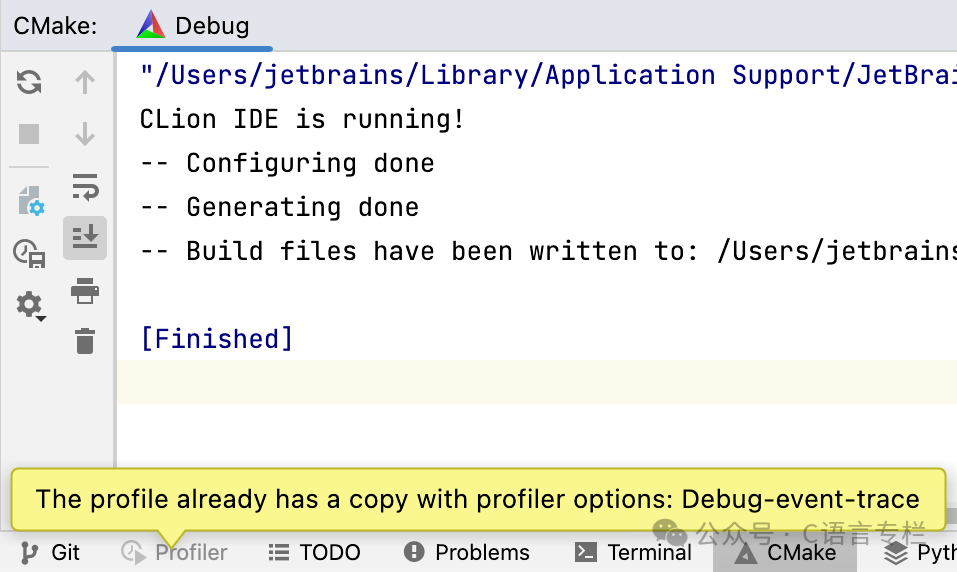Click the Stop CMake process icon

(x=29, y=134)
